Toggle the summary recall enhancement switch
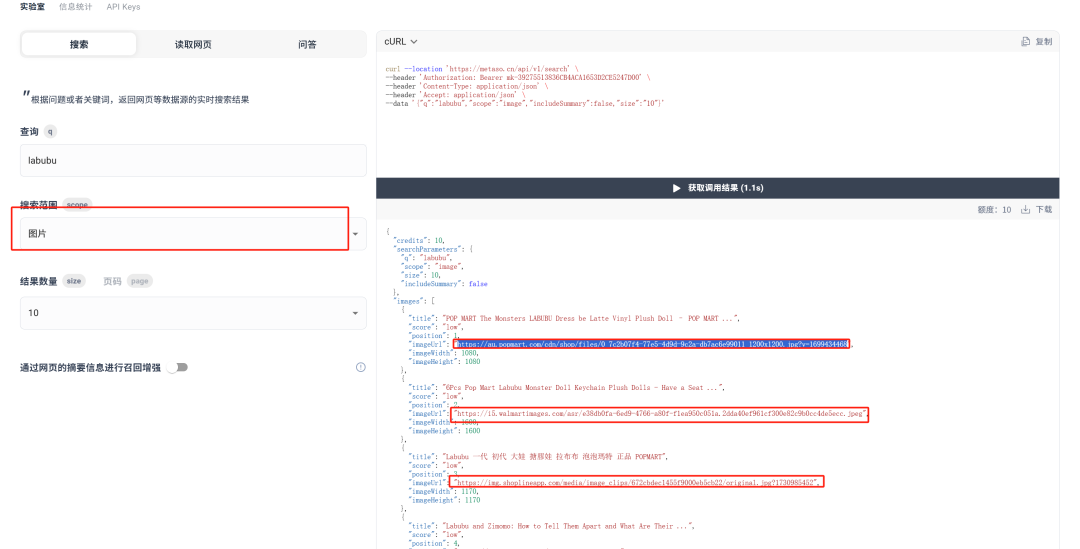 tap(178, 367)
